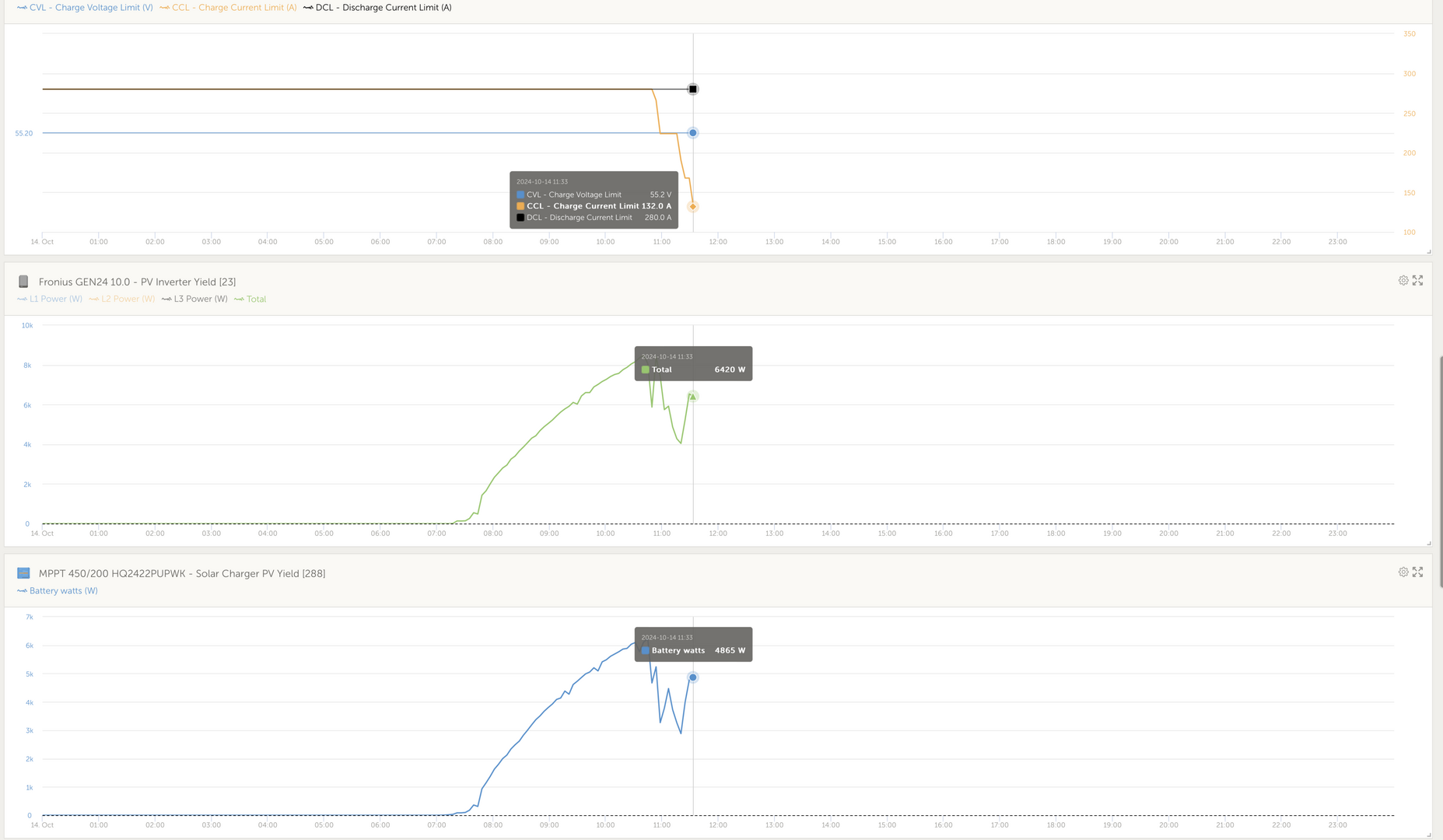Viewport: 1443px width, 840px height.
Task: Click the resize handle of the CVL/CCL chart
Action: [x=1428, y=251]
